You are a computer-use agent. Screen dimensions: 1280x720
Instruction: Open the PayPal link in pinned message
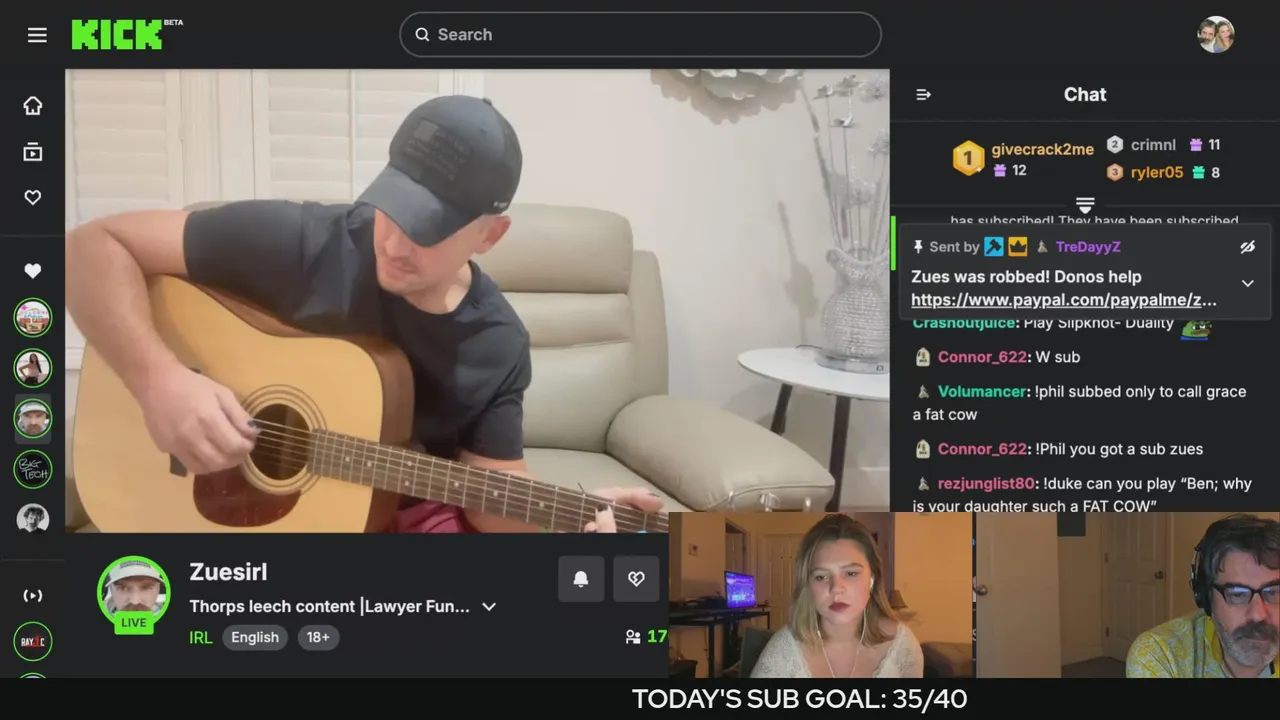pyautogui.click(x=1064, y=300)
